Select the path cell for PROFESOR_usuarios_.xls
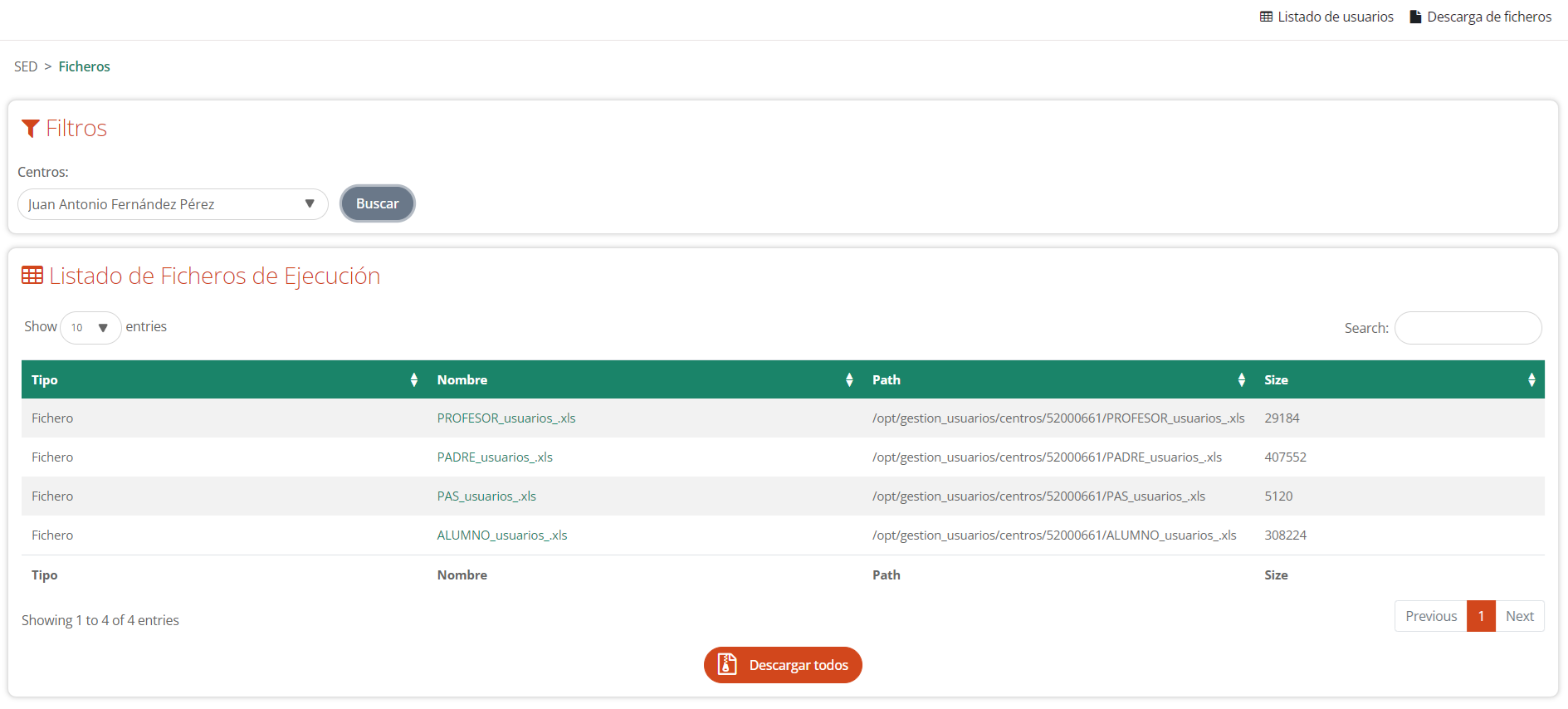1568x709 pixels. tap(1058, 418)
